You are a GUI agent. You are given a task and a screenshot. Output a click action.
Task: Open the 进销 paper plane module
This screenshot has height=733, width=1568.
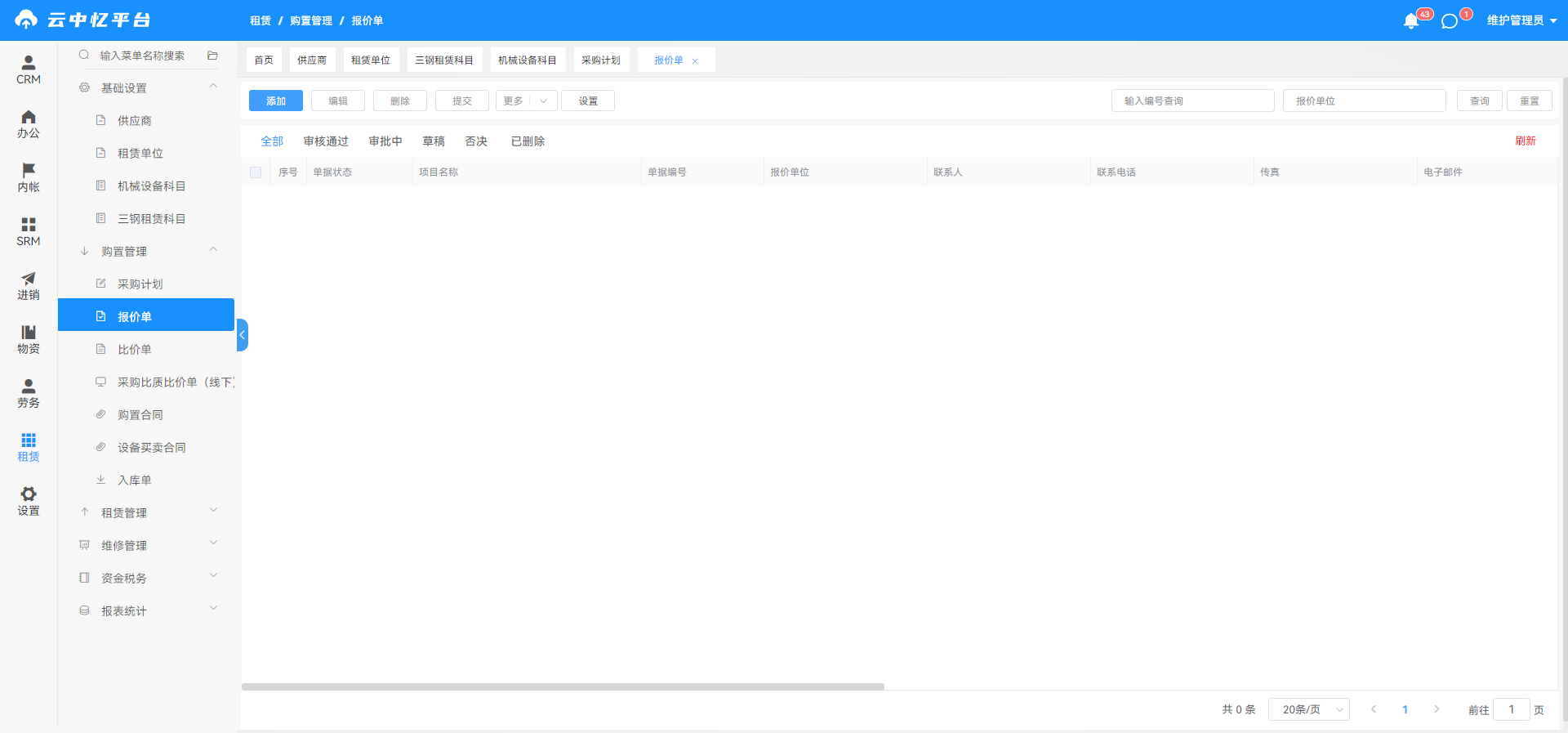[29, 285]
